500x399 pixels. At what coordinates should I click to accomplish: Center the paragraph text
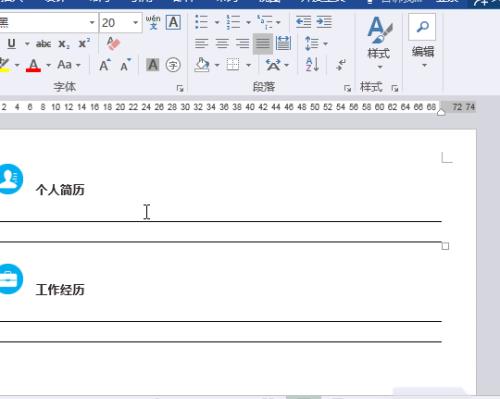pos(222,43)
